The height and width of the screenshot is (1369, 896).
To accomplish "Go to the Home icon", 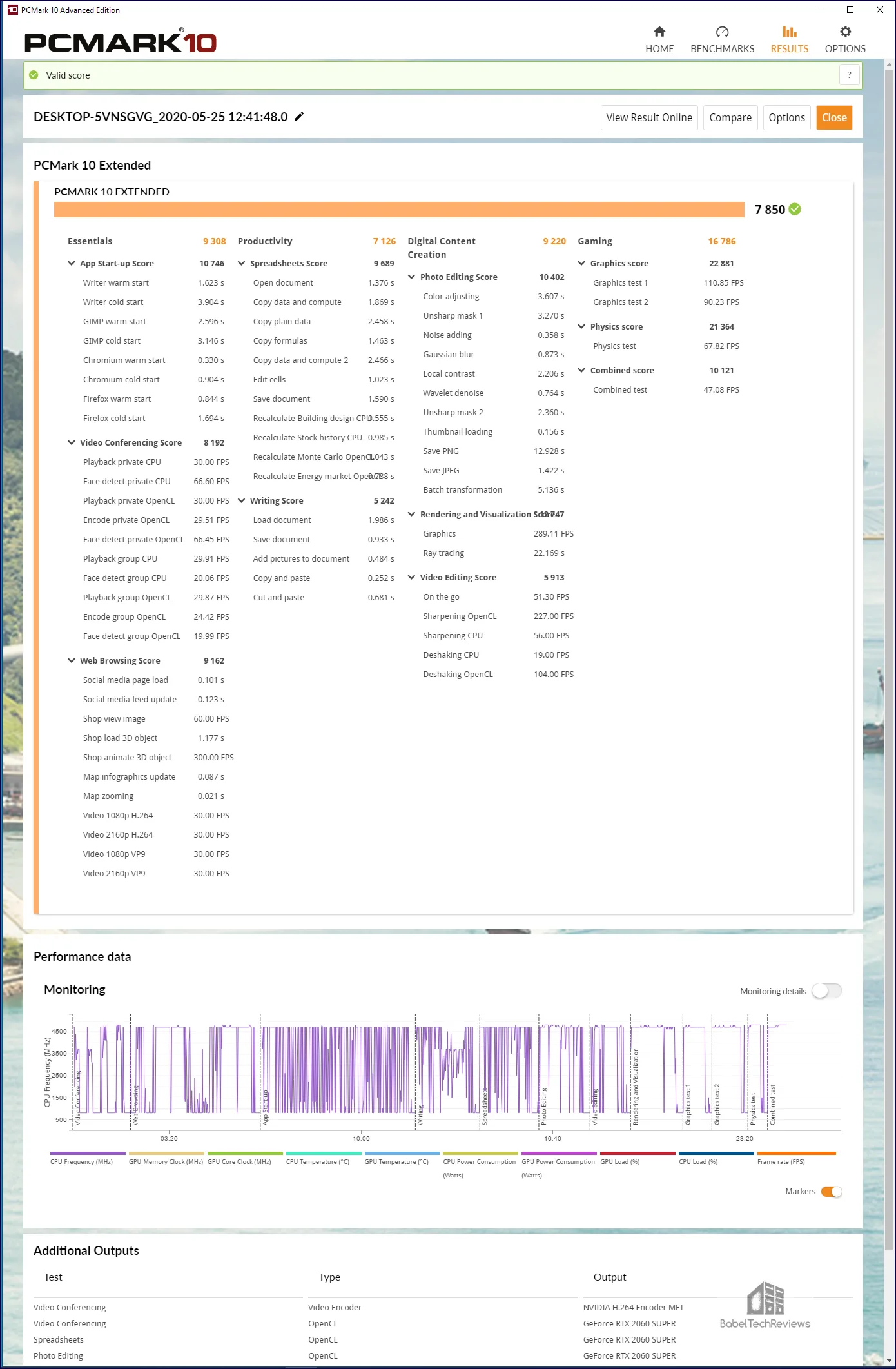I will 659,32.
